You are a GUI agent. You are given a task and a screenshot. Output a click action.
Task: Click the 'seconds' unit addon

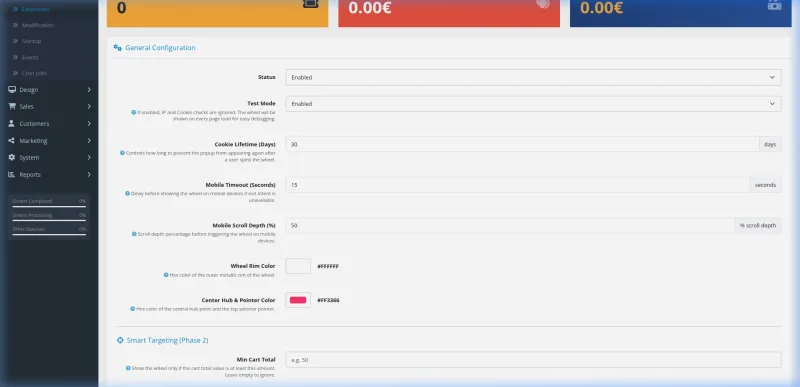click(x=765, y=185)
